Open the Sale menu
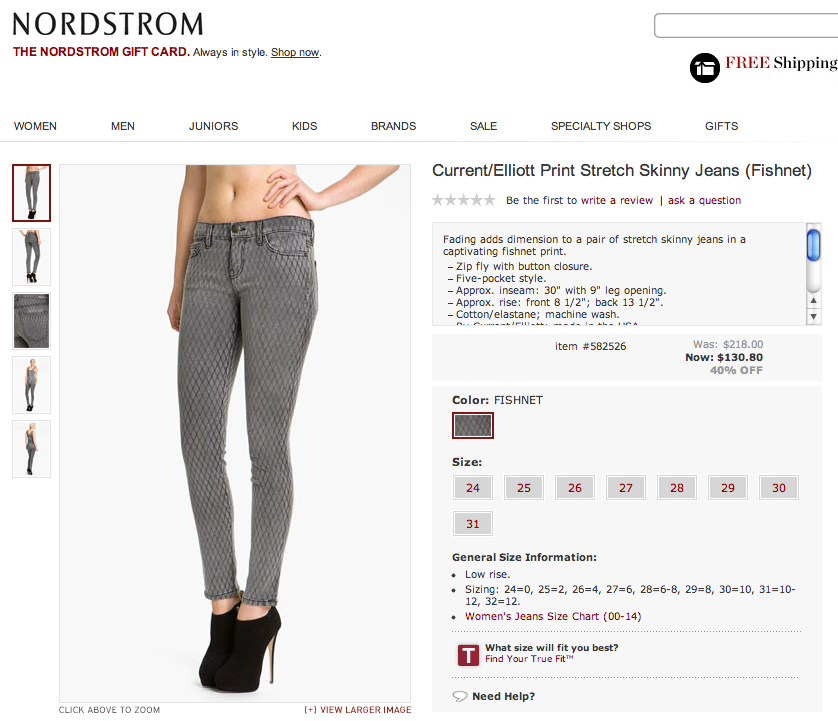Screen dimensions: 838x721 point(483,126)
